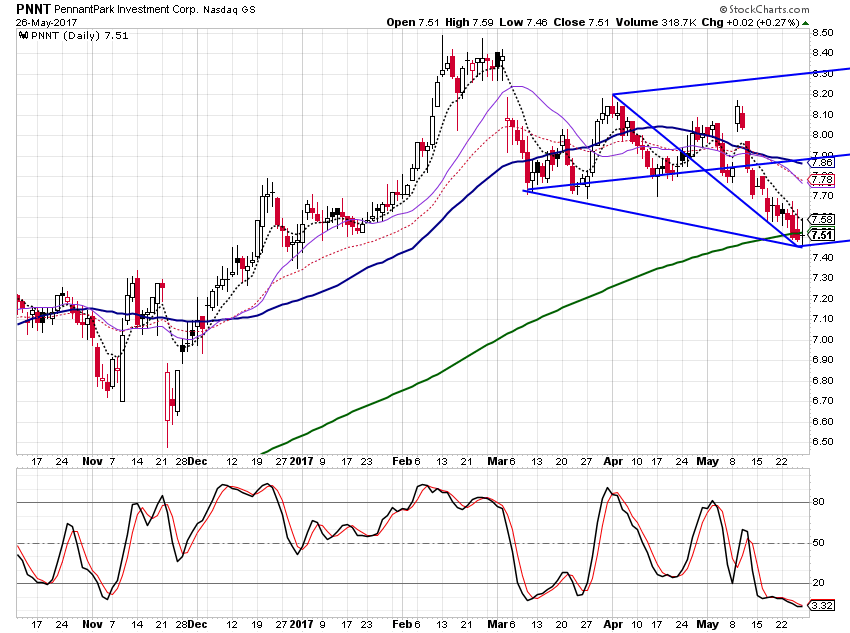
Task: Click the 7.86 price tag on the right axis
Action: [822, 163]
